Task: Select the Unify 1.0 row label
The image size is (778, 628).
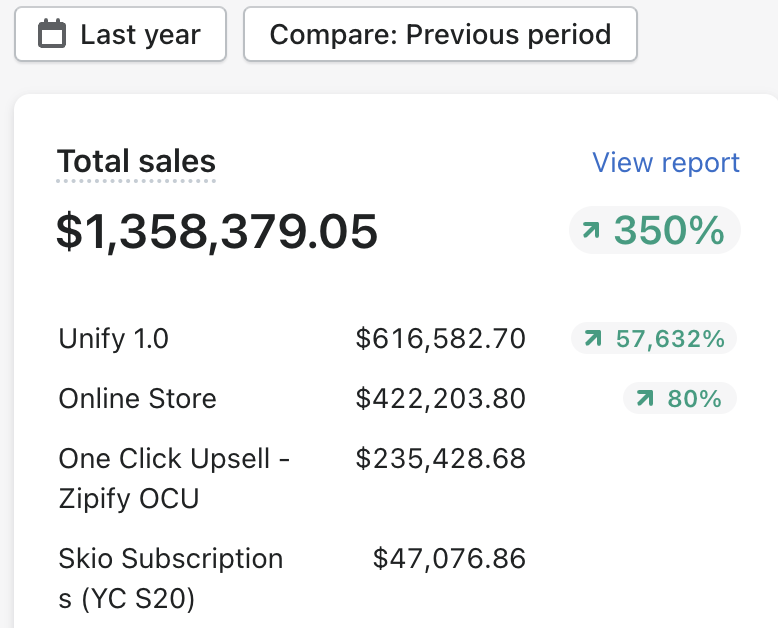Action: 114,339
